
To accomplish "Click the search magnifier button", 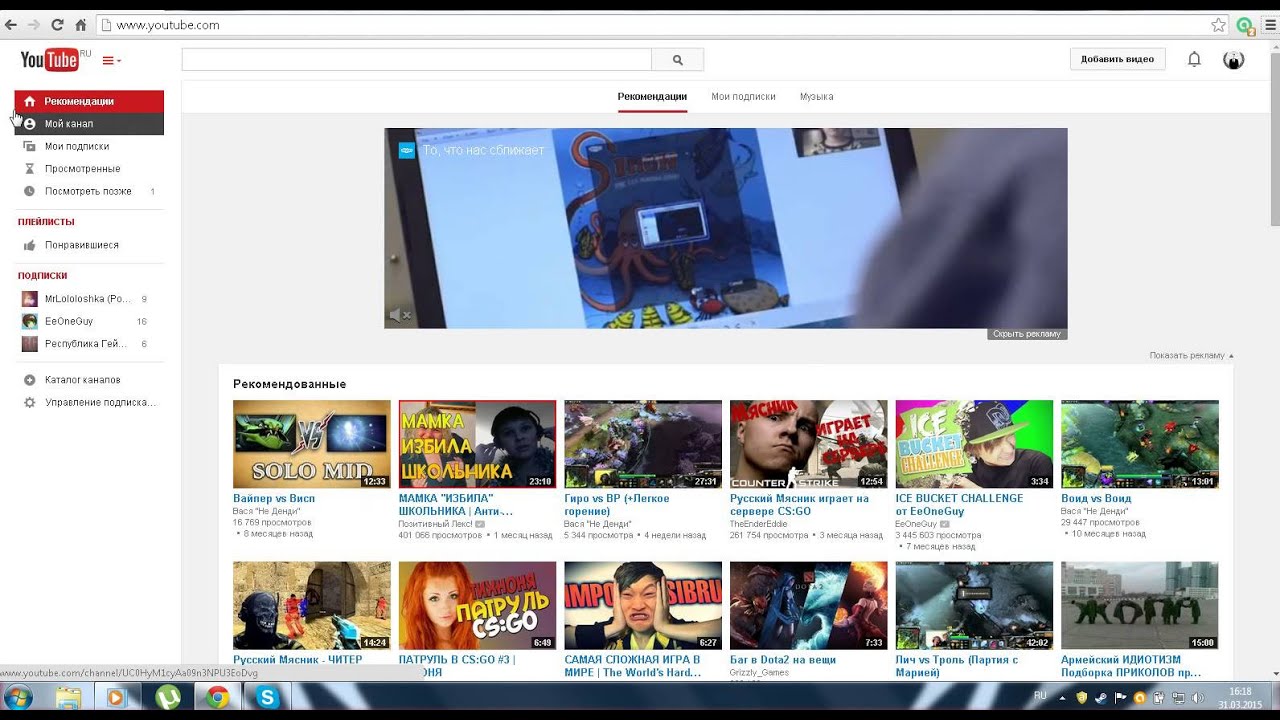I will 677,60.
